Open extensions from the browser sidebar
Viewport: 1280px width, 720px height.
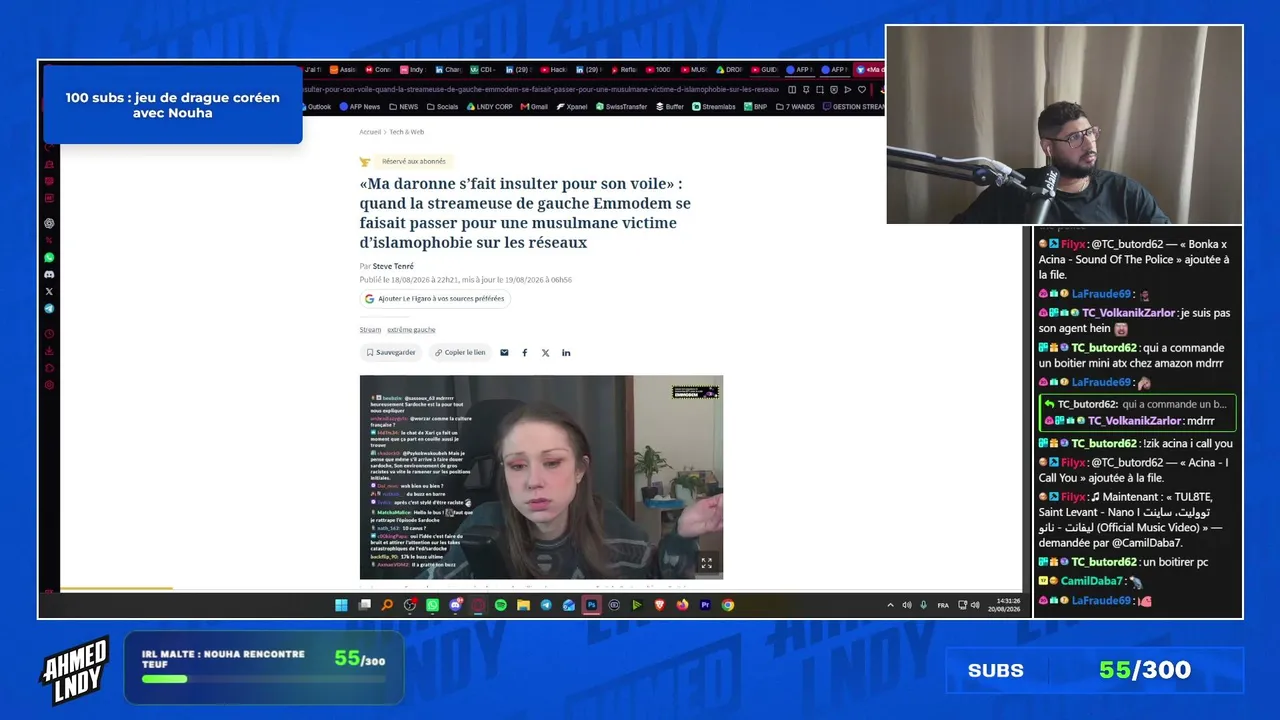click(49, 368)
